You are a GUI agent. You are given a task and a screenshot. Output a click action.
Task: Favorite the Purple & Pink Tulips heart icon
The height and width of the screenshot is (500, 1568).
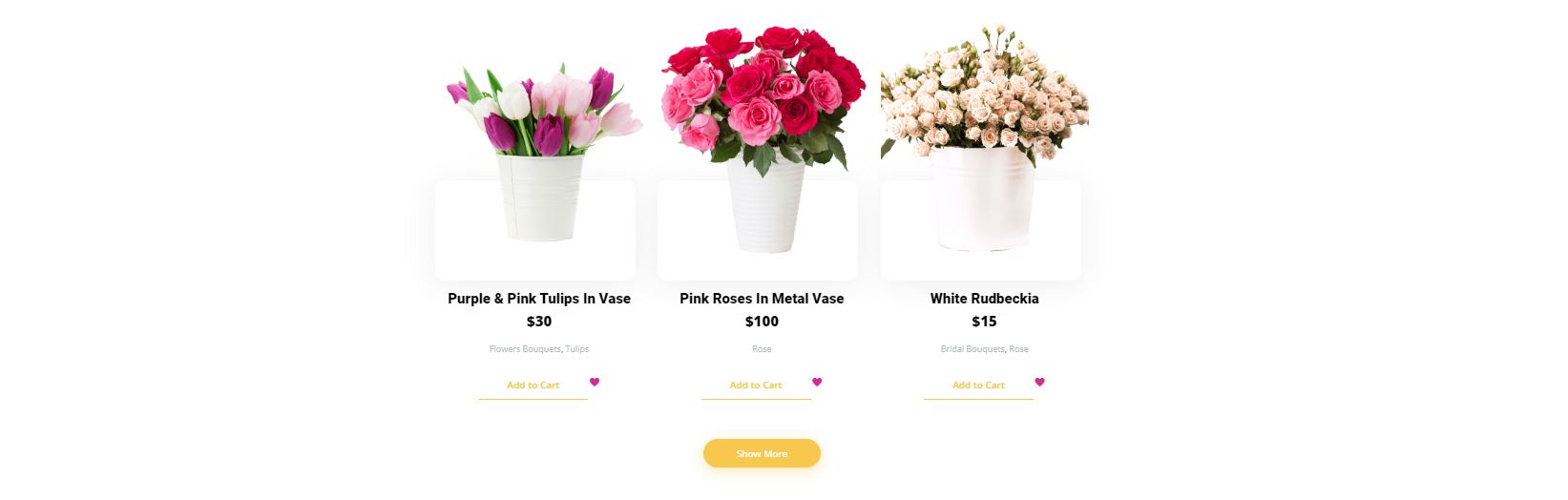pyautogui.click(x=594, y=382)
